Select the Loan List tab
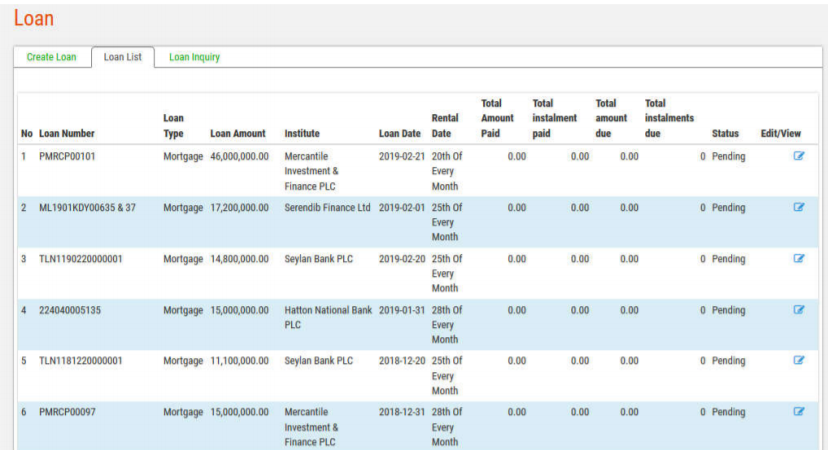Screen dimensions: 828x450 (123, 57)
